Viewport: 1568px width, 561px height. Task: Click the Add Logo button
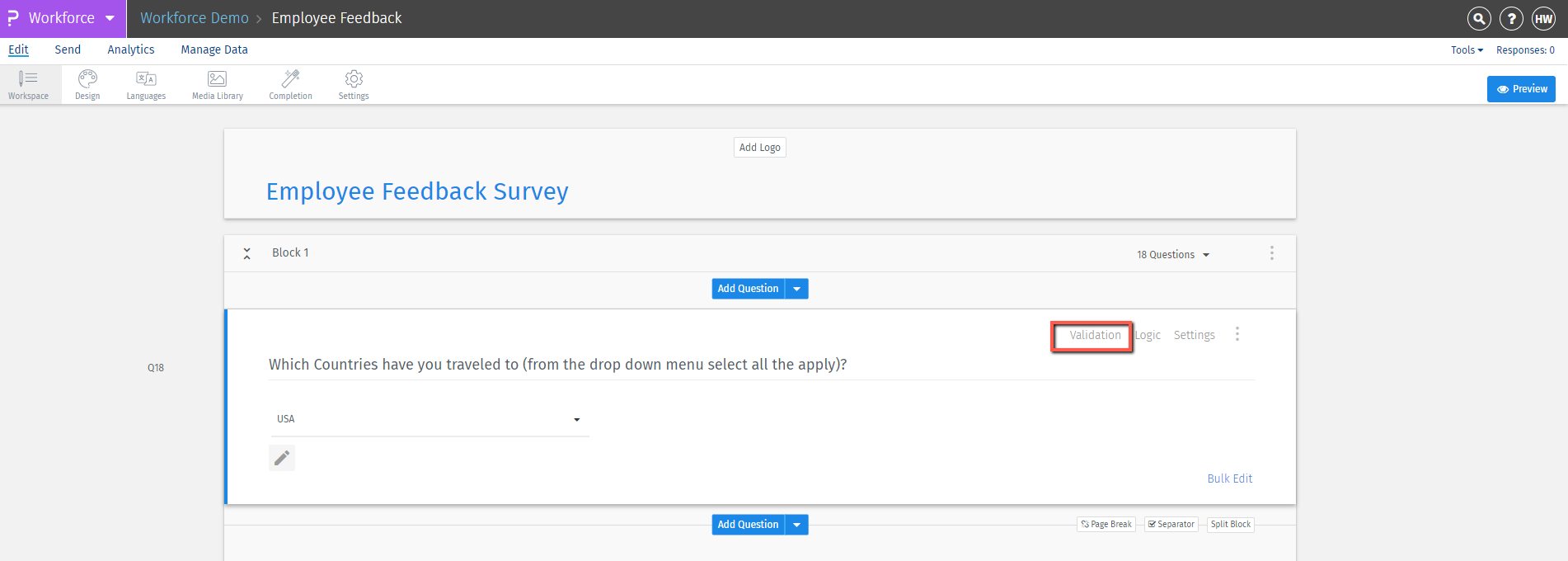coord(759,148)
